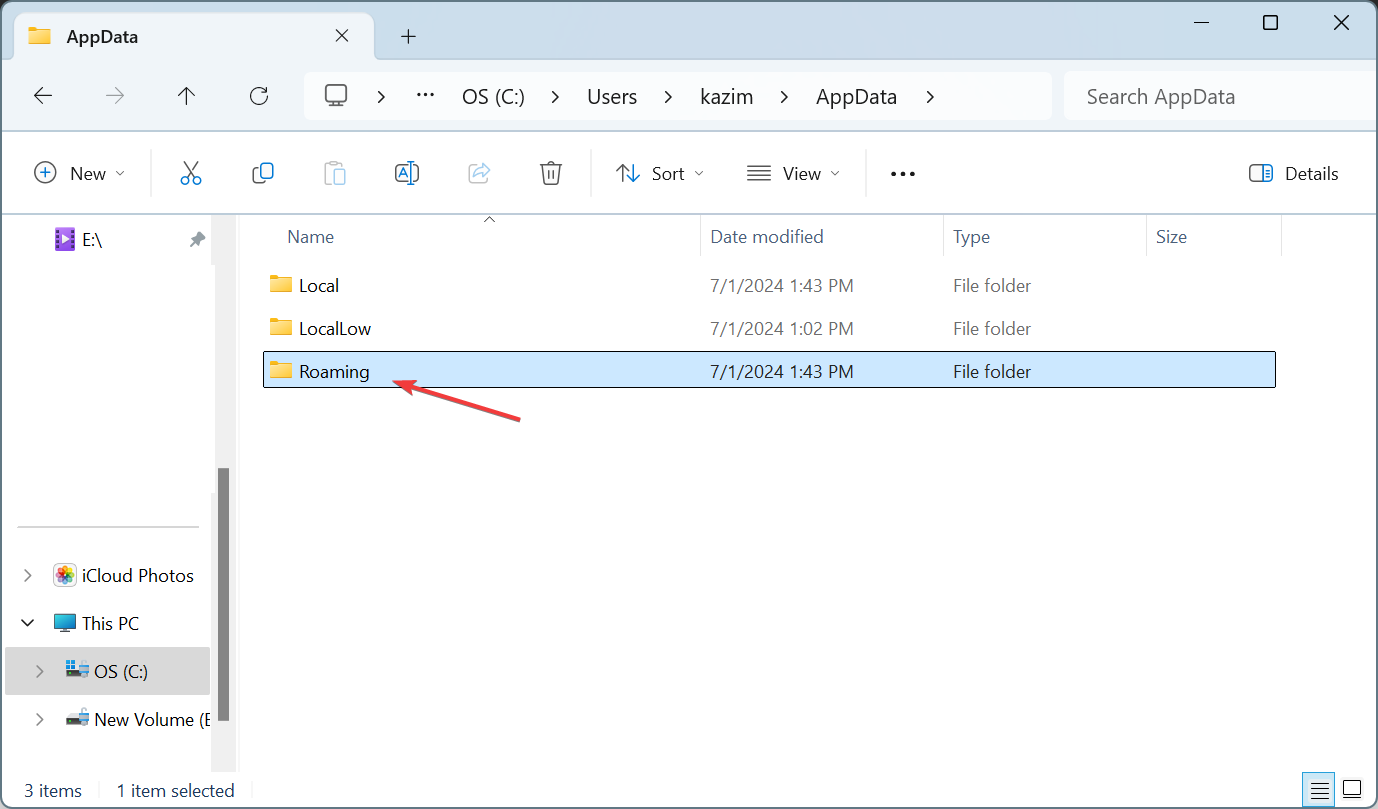
Task: Click chevron after OS (C:) in address bar
Action: click(557, 96)
